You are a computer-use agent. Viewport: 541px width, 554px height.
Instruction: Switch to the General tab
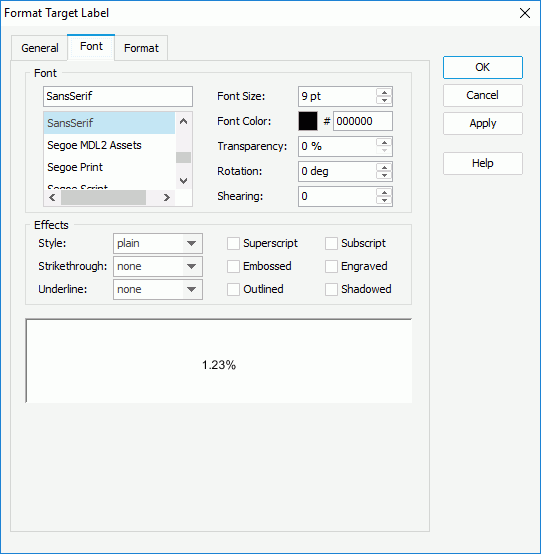pyautogui.click(x=40, y=48)
